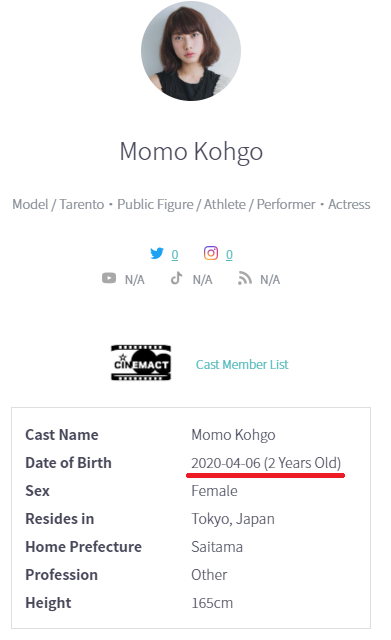Click the blog feed N/A label
The width and height of the screenshot is (391, 640).
(x=270, y=280)
